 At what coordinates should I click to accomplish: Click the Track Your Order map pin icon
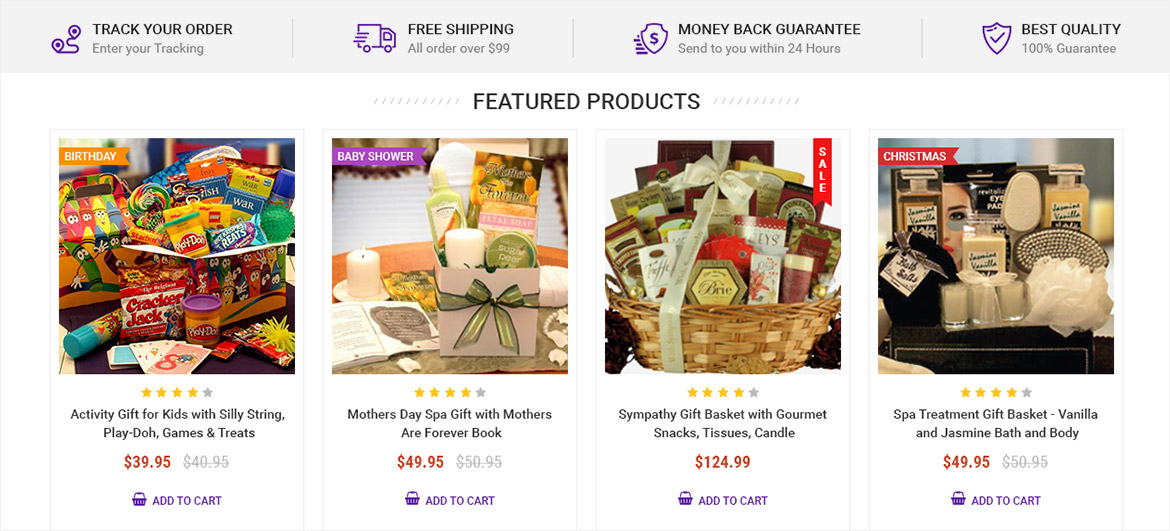click(66, 39)
